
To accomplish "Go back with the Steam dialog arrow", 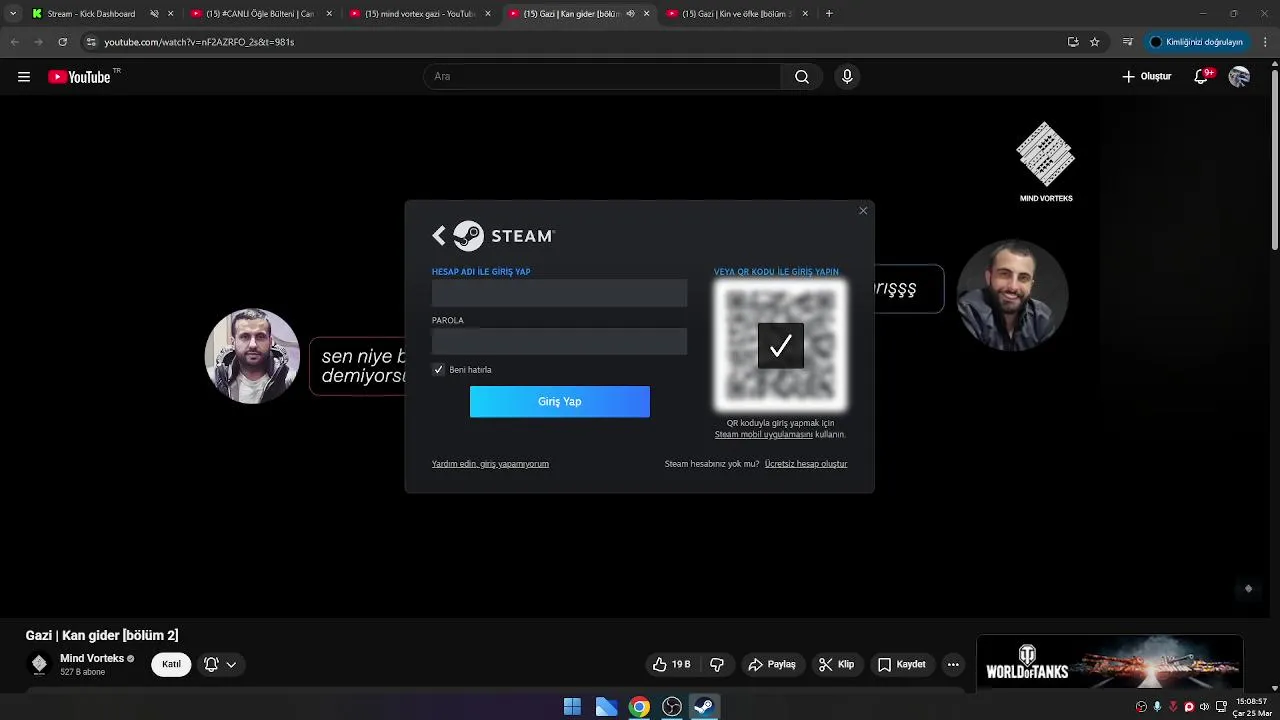I will (439, 236).
